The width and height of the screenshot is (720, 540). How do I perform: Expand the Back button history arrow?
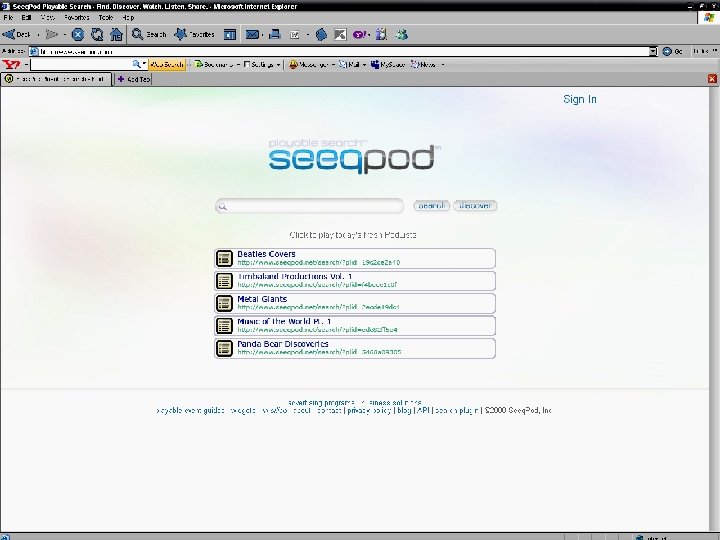tap(38, 35)
